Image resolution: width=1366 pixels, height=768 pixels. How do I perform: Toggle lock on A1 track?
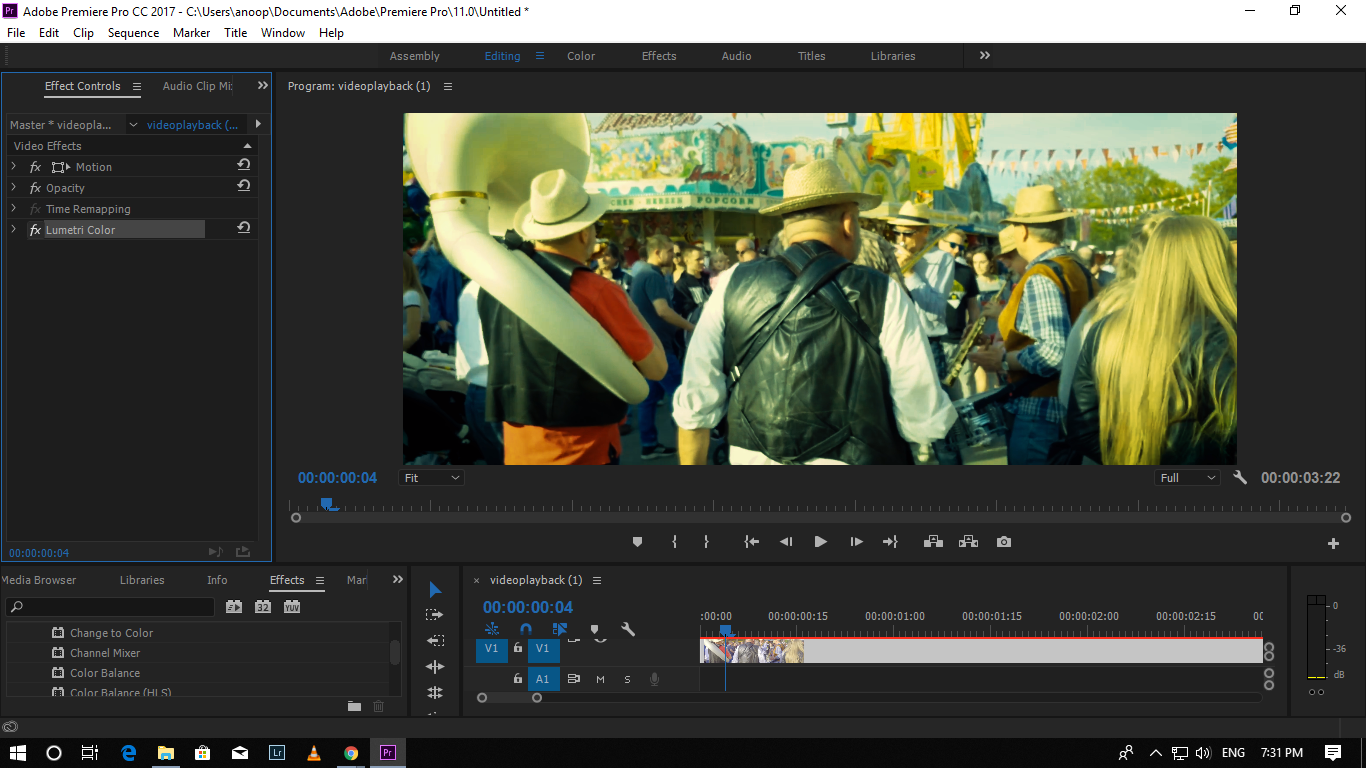(518, 678)
